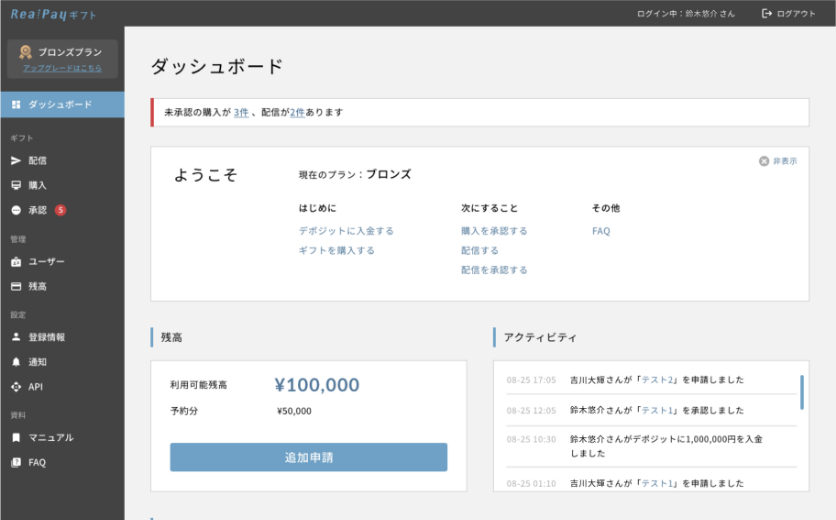Click the FAQ help icon in sidebar
This screenshot has width=836, height=520.
pos(16,462)
